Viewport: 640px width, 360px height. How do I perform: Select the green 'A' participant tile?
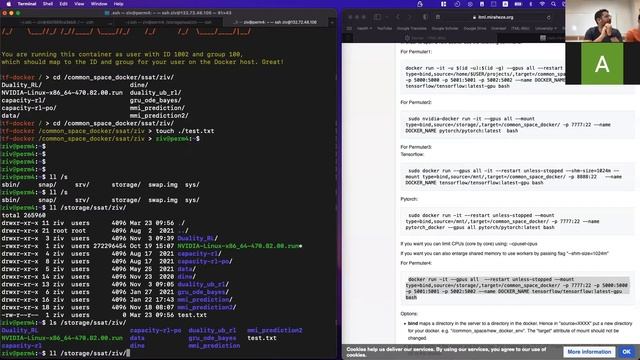[602, 64]
